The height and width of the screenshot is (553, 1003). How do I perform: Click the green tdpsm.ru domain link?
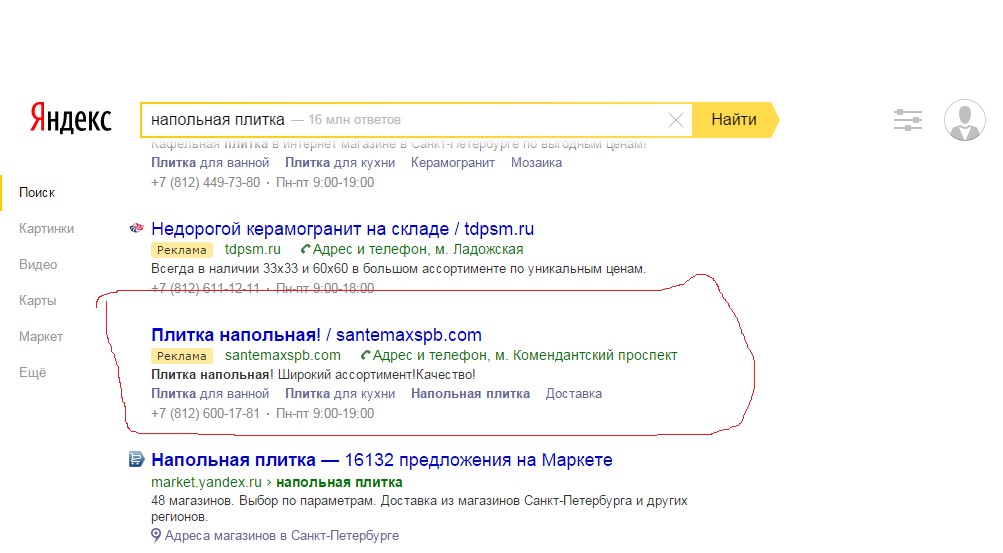(x=253, y=249)
